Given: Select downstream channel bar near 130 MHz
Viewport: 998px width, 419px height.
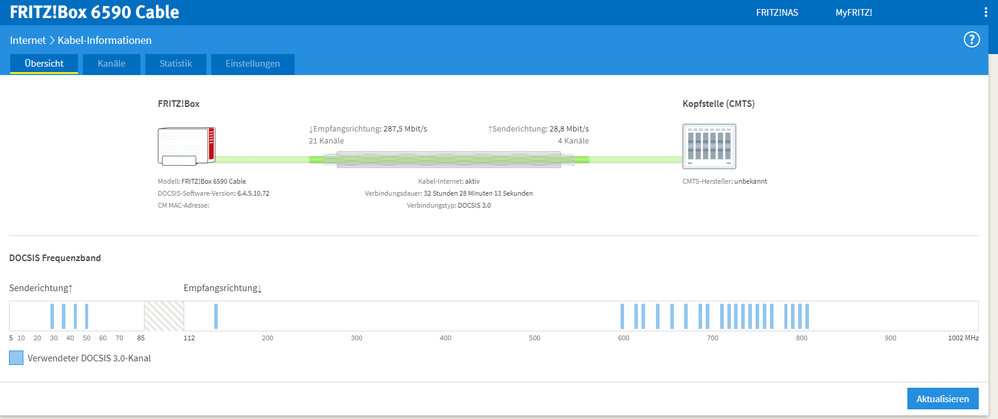Looking at the screenshot, I should click(216, 316).
